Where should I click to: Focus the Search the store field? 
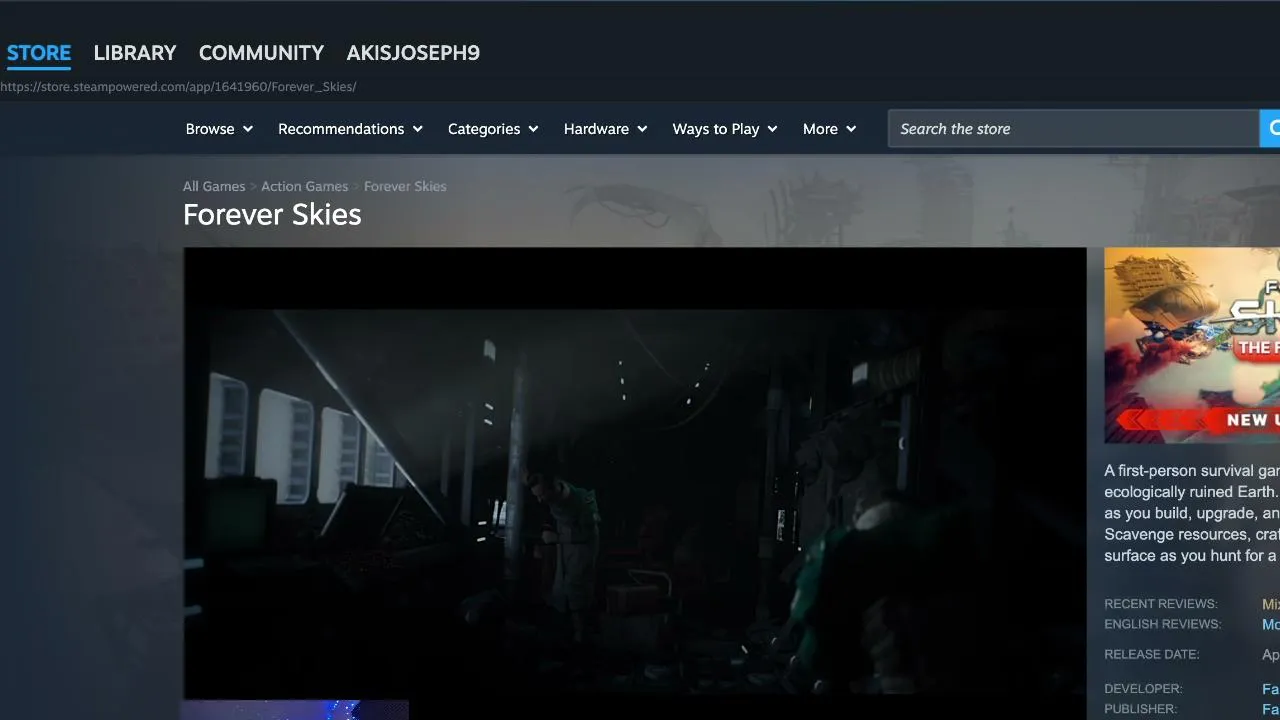click(1074, 129)
